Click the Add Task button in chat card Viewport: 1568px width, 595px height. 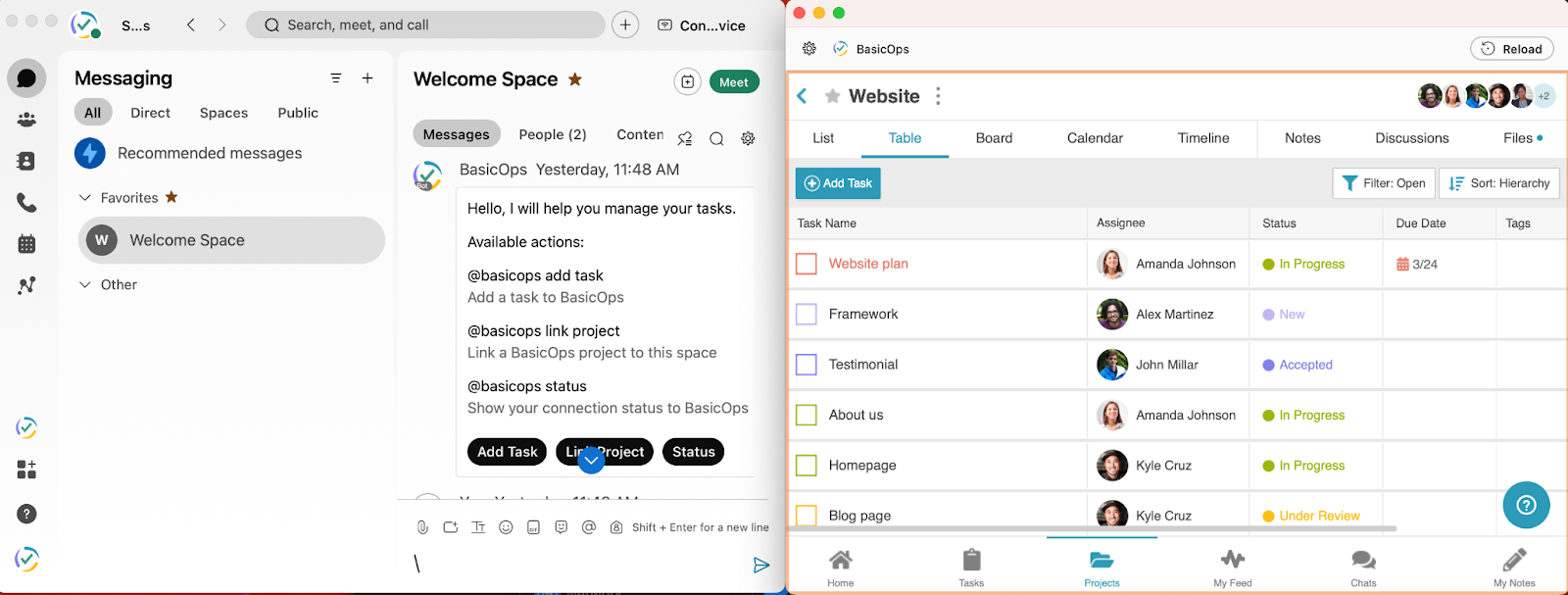[x=508, y=452]
